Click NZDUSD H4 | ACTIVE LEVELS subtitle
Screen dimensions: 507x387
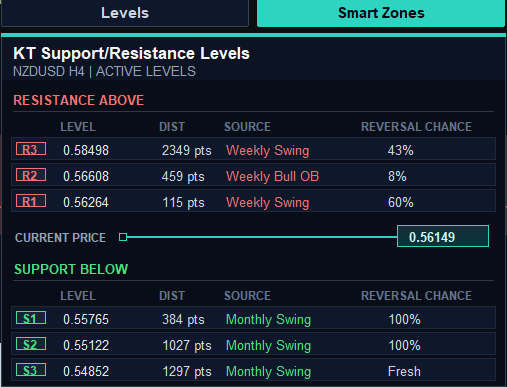click(104, 71)
